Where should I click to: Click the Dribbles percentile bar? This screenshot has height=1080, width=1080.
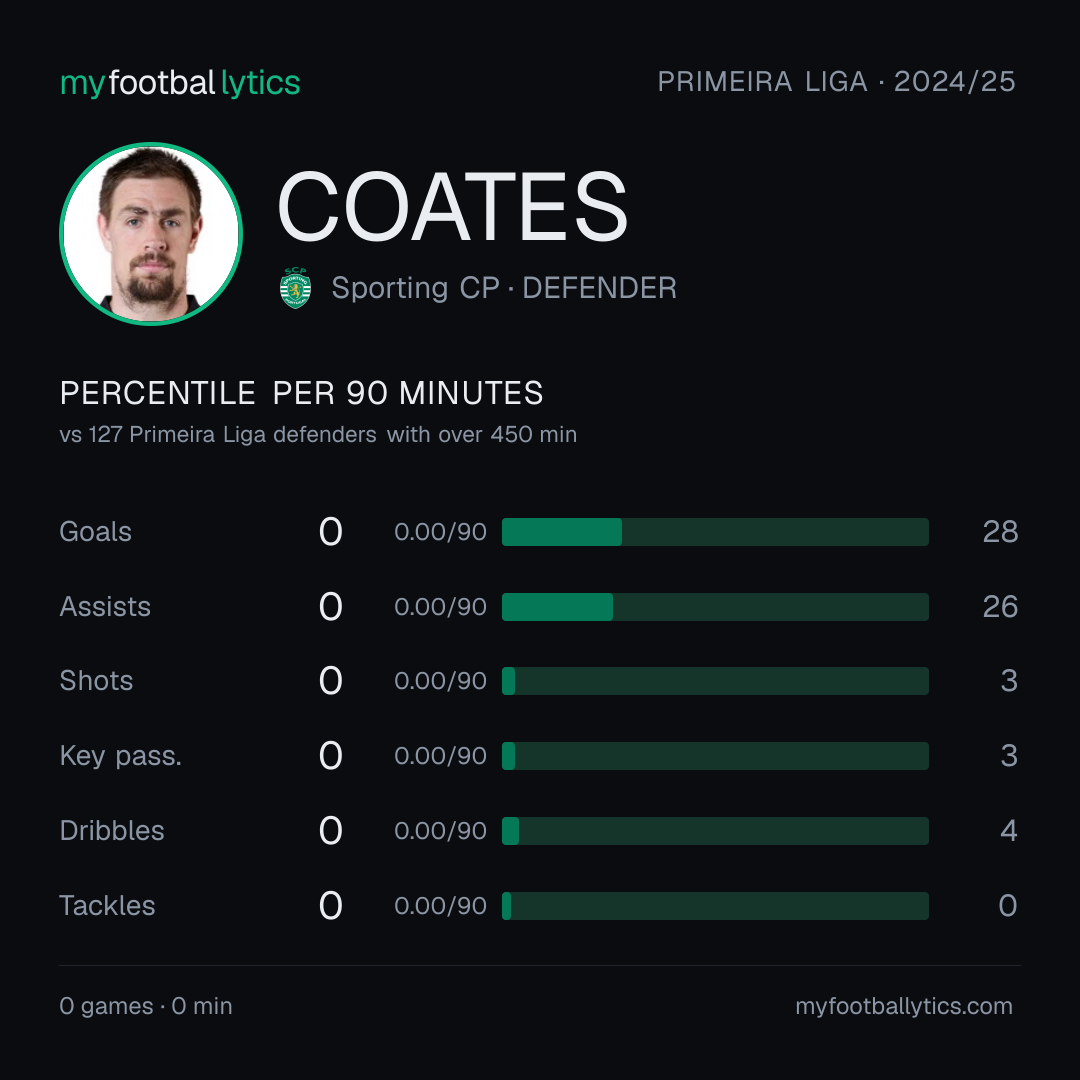(715, 831)
